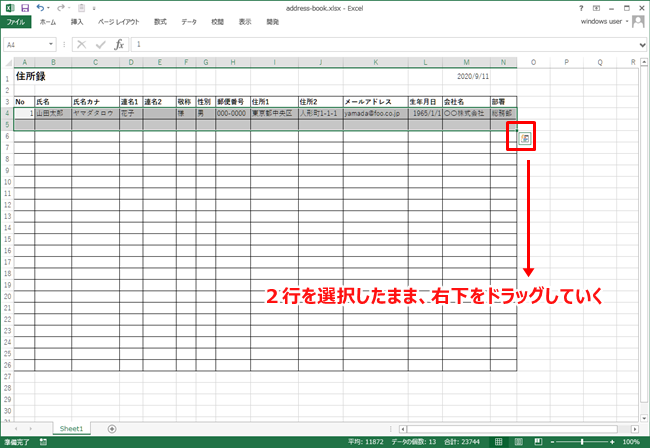
Task: Open the Redo history dropdown arrow
Action: [x=69, y=8]
